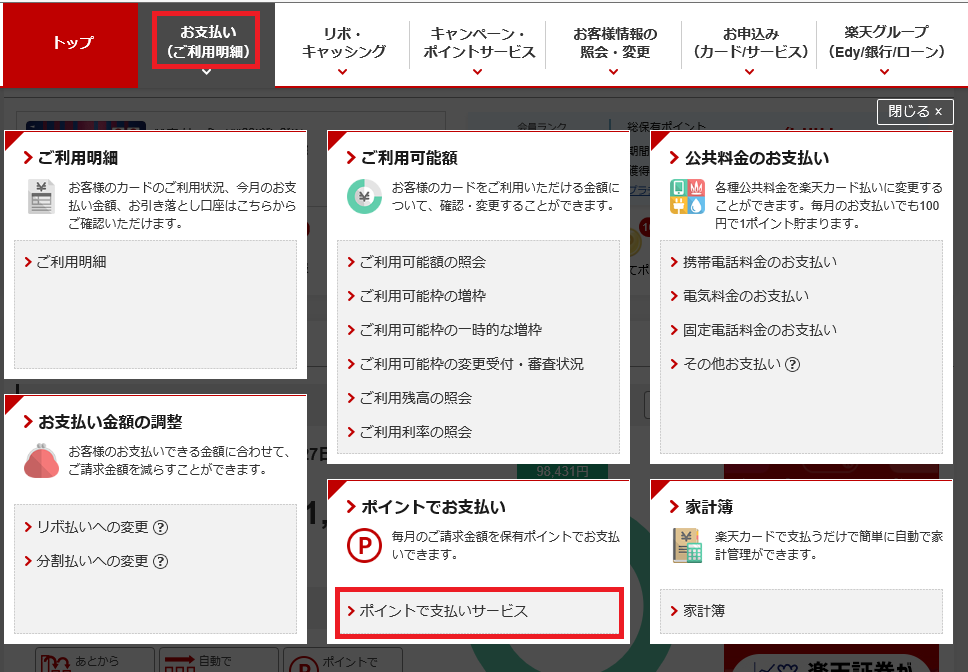Screen dimensions: 968x672
Task: Open the お客様情報の照会・変更 menu
Action: click(609, 40)
